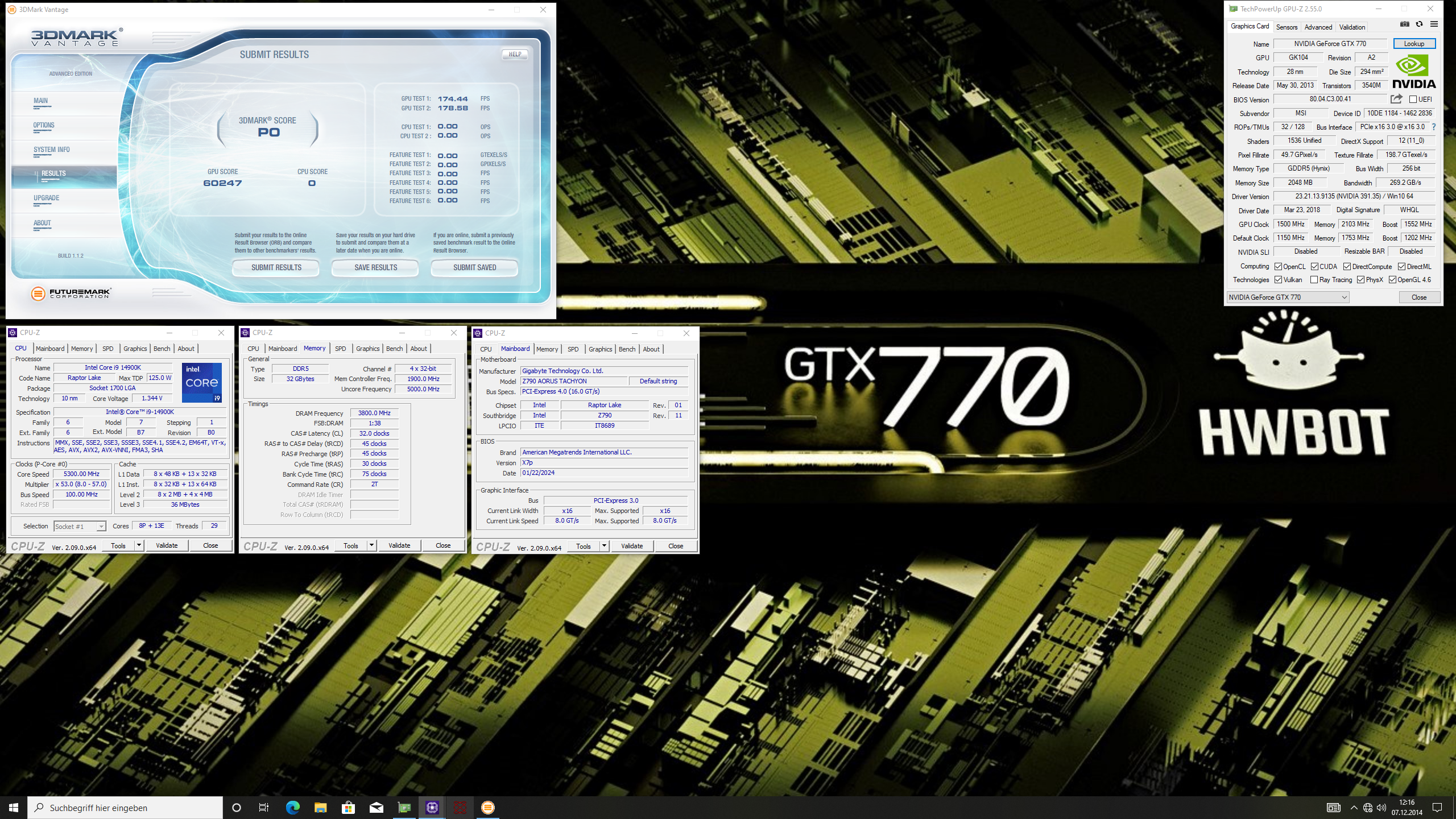The height and width of the screenshot is (819, 1456).
Task: Open Graphics tab in Mainboard CPU-Z window
Action: 600,349
